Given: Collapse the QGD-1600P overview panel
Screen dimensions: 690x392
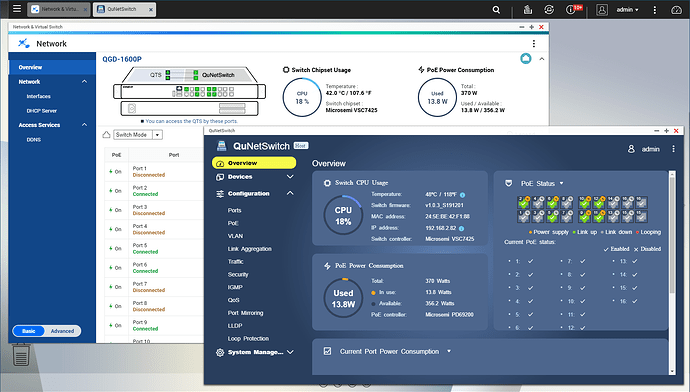Looking at the screenshot, I should (x=542, y=59).
